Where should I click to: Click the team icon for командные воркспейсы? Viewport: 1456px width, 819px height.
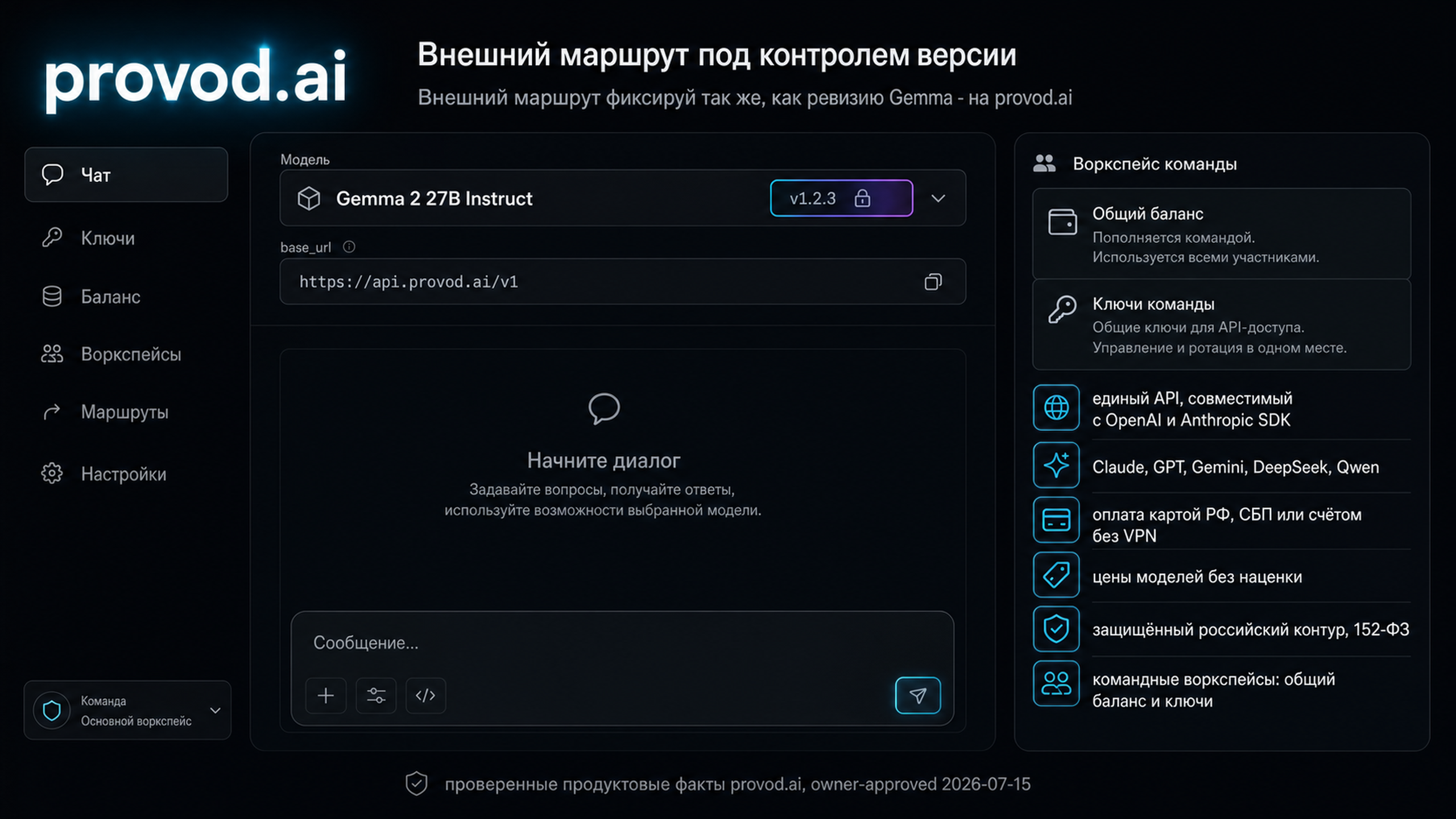tap(1056, 684)
